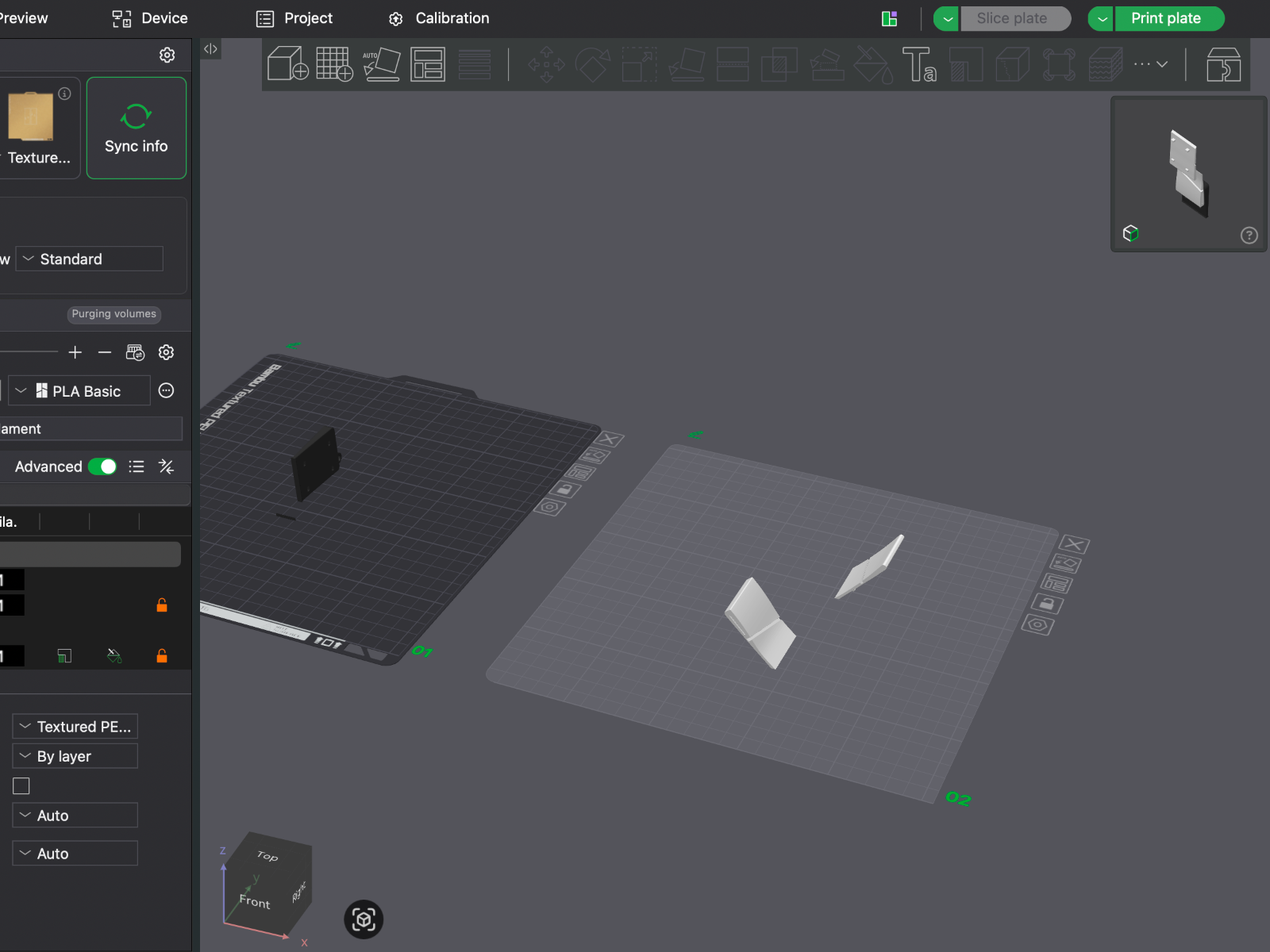Open the Standard dropdown
The height and width of the screenshot is (952, 1270).
tap(90, 259)
